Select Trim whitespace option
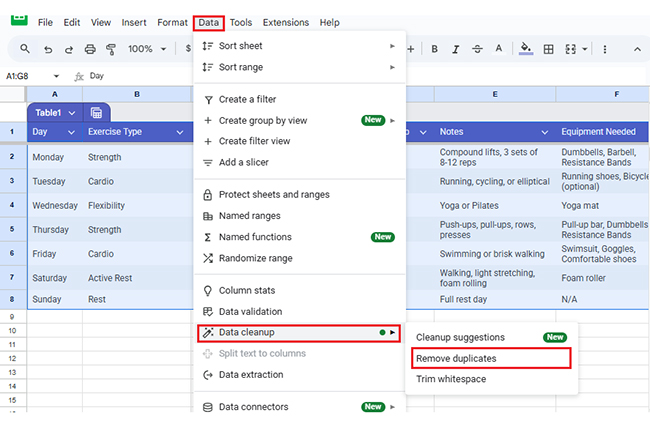The height and width of the screenshot is (432, 650). (451, 379)
